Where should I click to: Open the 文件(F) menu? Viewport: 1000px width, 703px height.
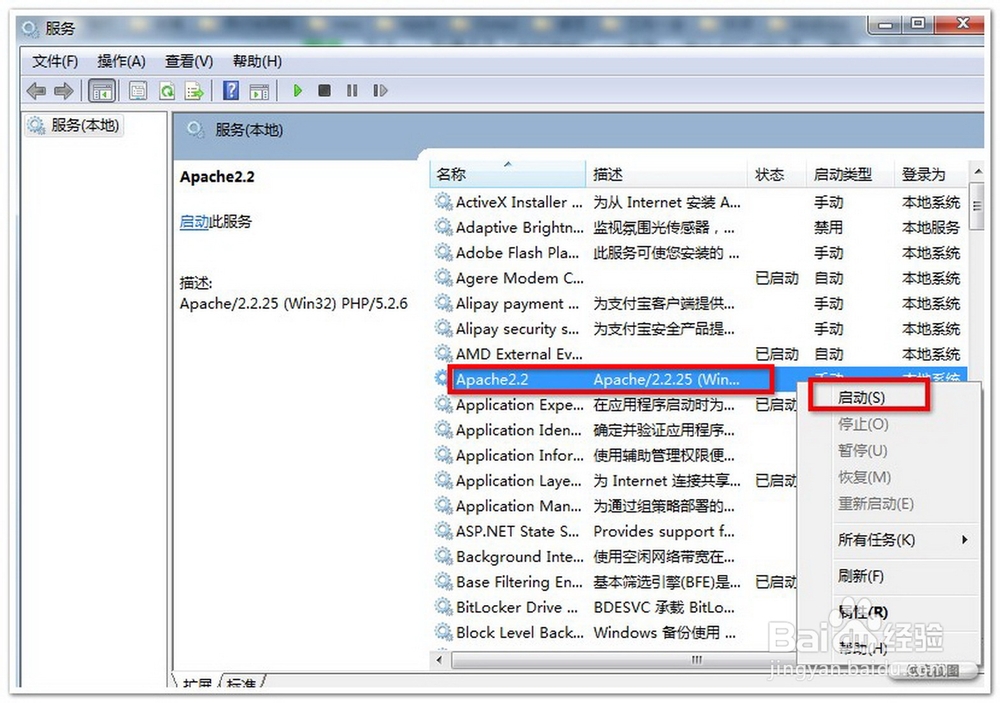click(55, 61)
